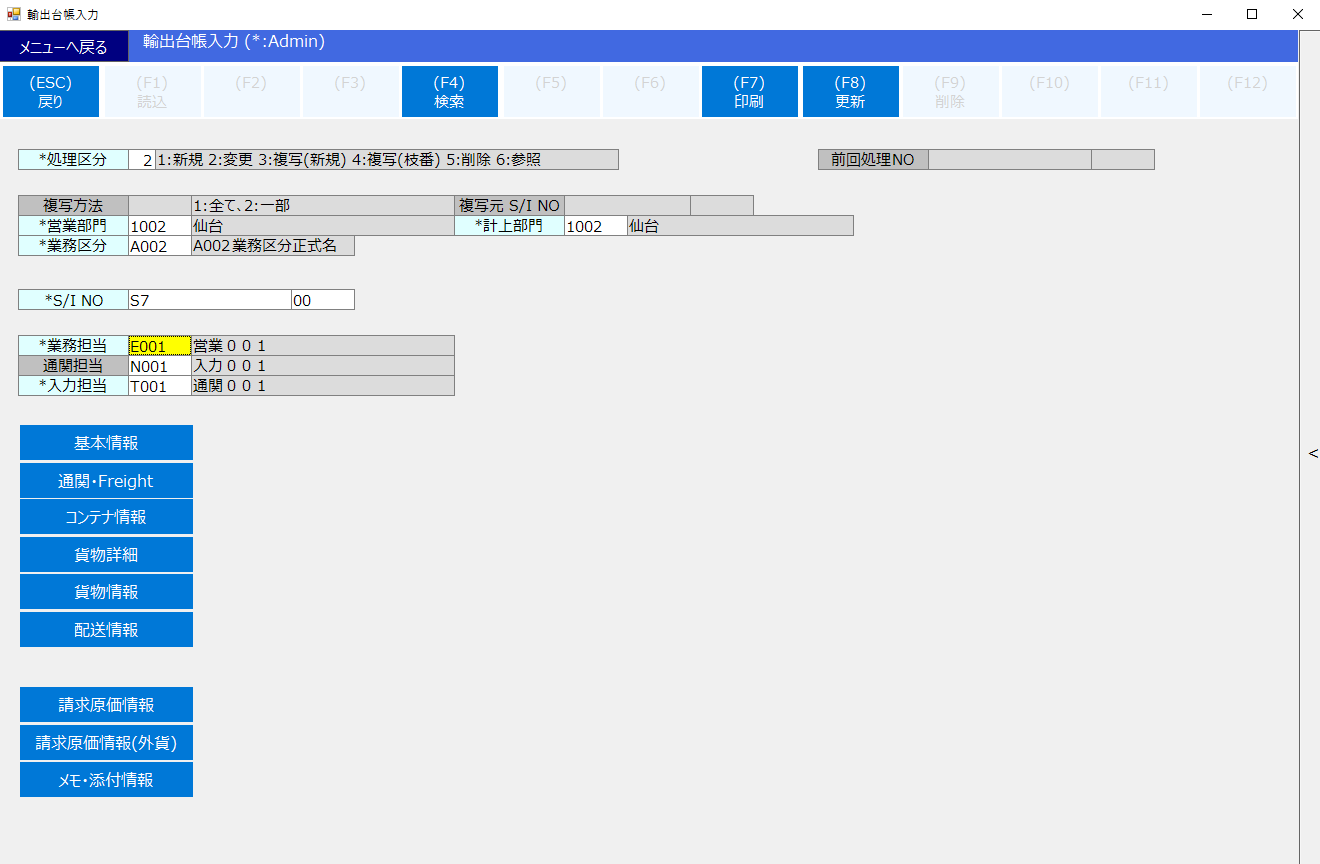Click the F7 印刷 function button
The height and width of the screenshot is (864, 1320).
coord(749,92)
